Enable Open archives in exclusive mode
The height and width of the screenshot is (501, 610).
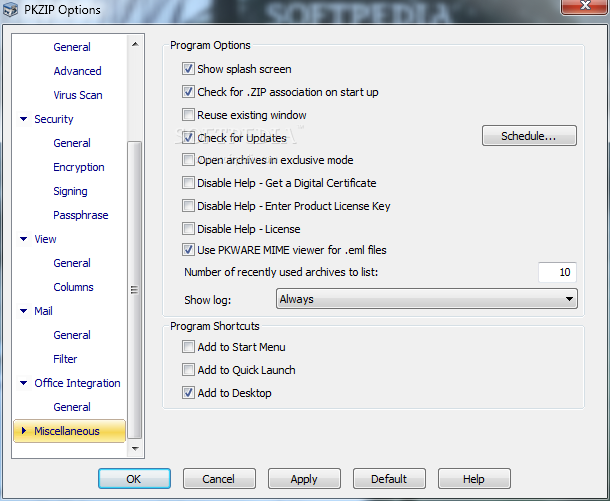[188, 160]
